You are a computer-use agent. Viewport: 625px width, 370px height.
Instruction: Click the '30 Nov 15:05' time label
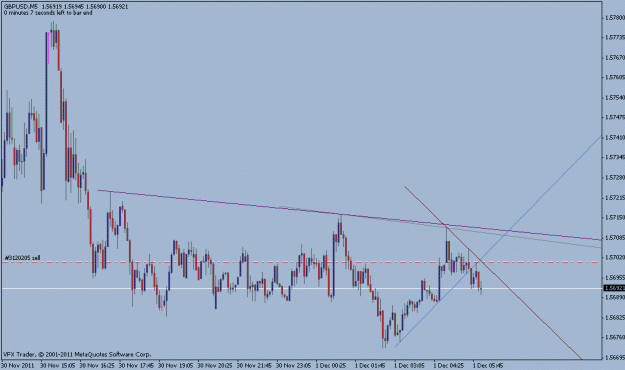click(x=58, y=365)
